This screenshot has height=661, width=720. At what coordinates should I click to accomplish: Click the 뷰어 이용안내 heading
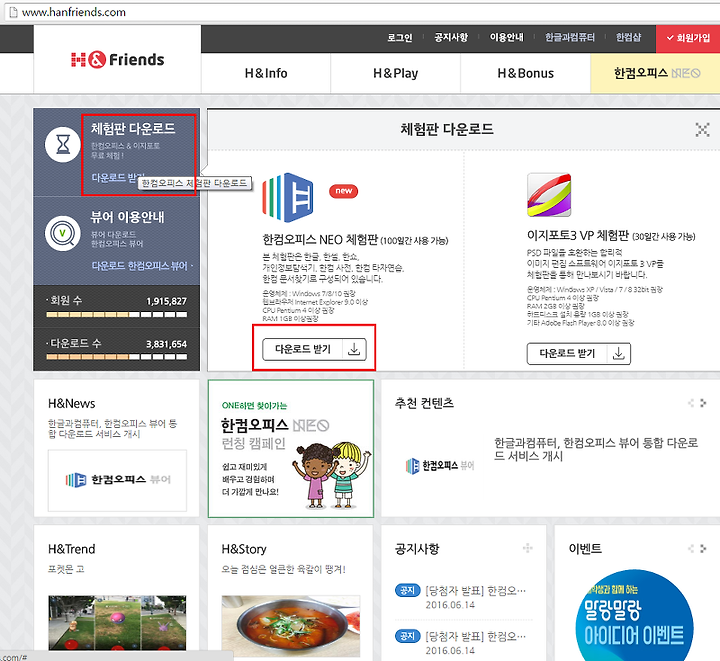[127, 217]
